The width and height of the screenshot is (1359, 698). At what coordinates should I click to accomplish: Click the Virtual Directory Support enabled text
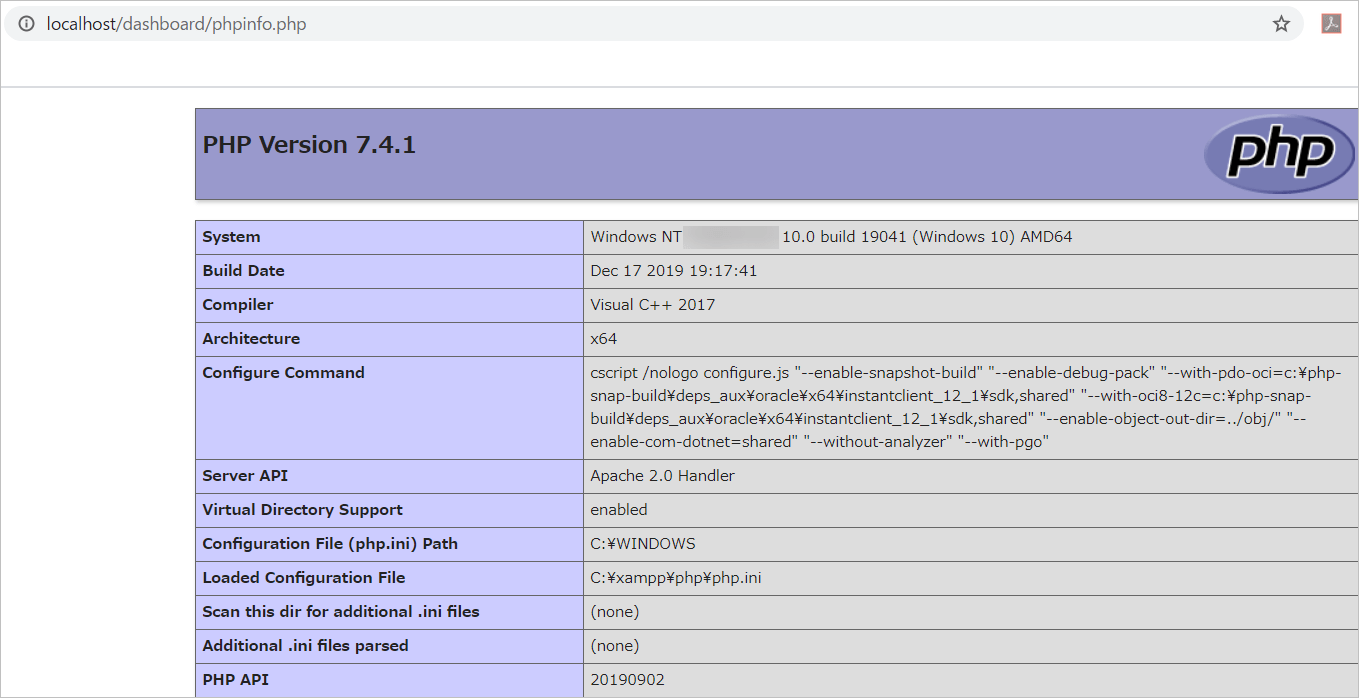pos(617,509)
